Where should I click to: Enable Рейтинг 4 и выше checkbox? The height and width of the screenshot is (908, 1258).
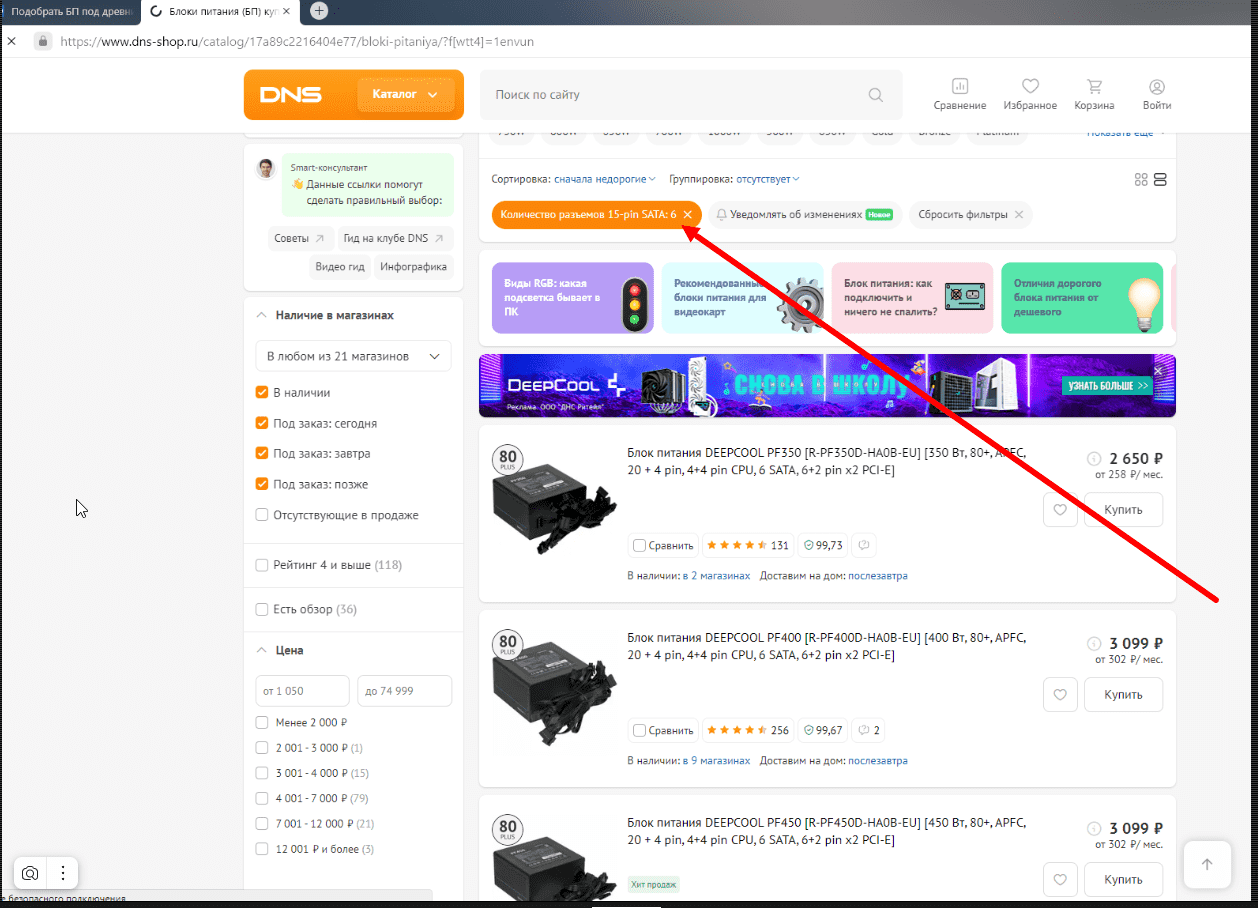click(x=262, y=565)
